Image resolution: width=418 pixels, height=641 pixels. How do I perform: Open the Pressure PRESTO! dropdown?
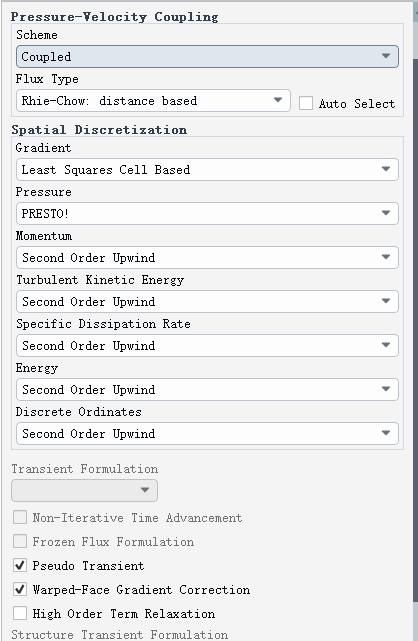(207, 213)
